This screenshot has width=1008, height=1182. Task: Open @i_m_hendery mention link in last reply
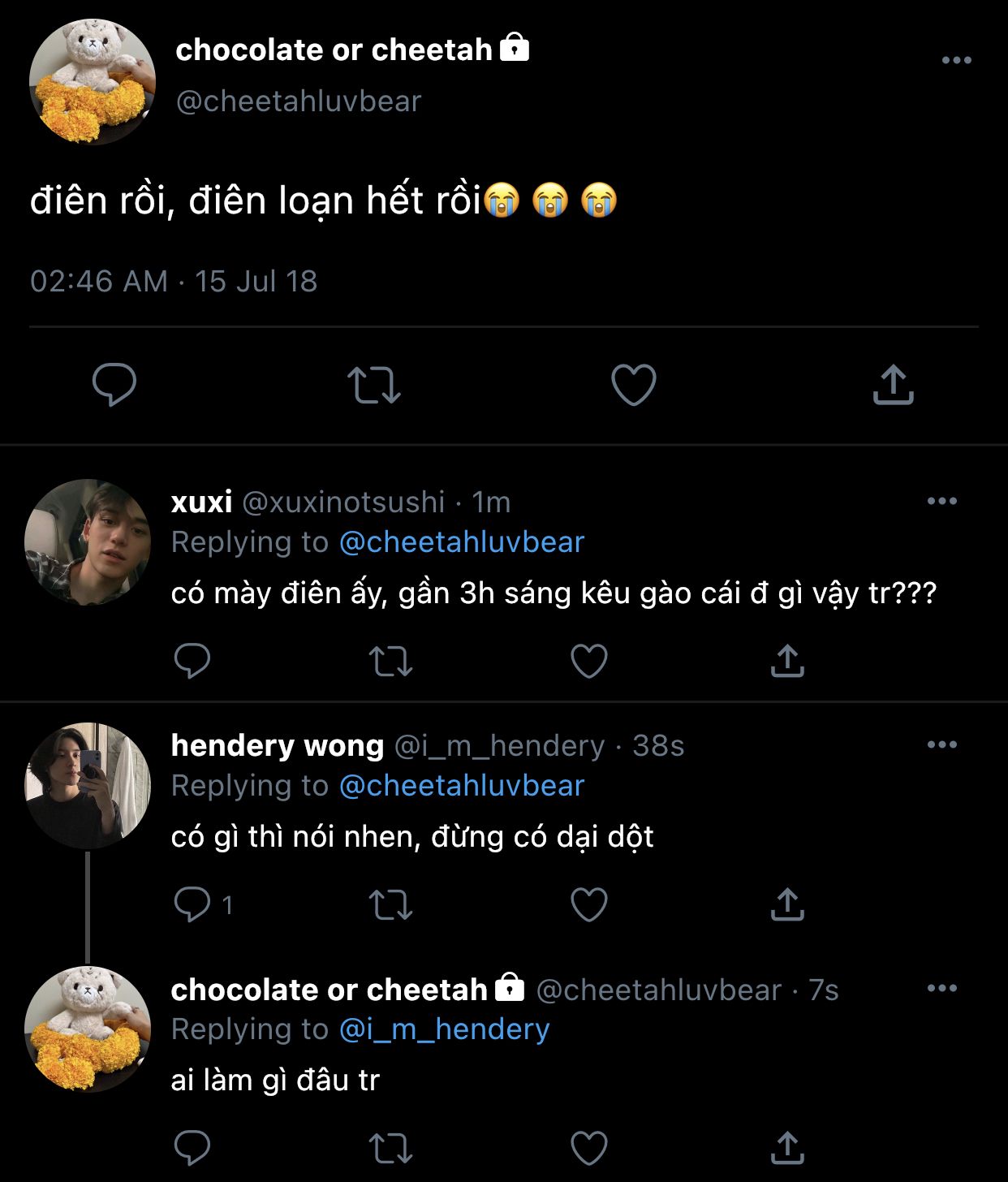[444, 1029]
